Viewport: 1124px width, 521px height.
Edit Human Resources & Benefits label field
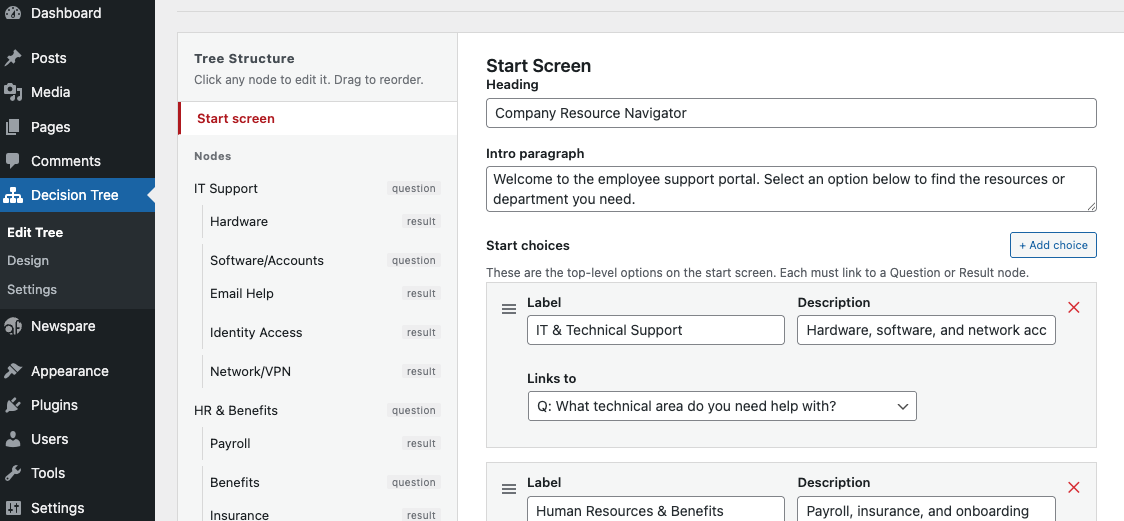click(x=656, y=509)
